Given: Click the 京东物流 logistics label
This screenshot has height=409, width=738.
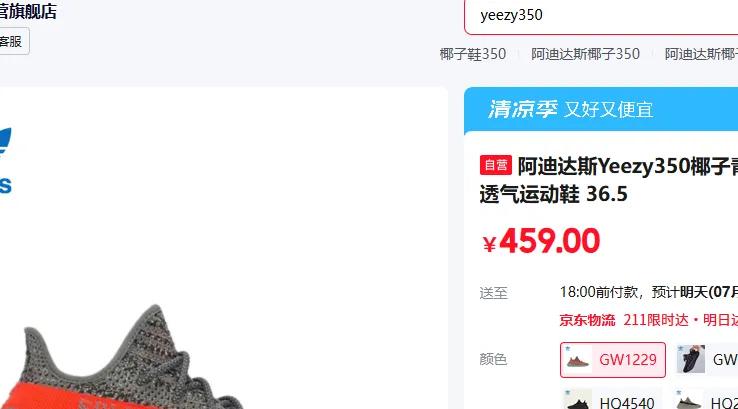Looking at the screenshot, I should (x=587, y=320).
